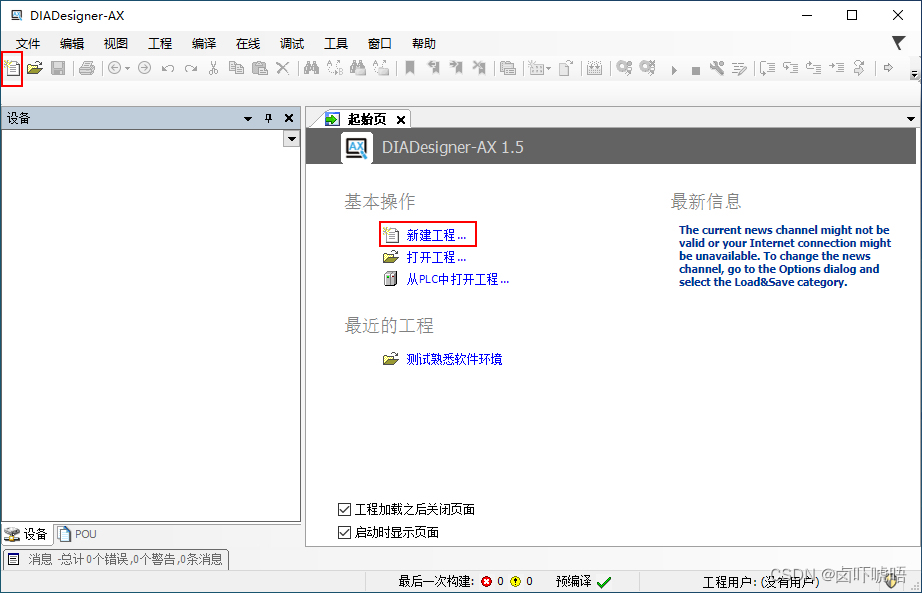Image resolution: width=922 pixels, height=593 pixels.
Task: Expand the toolbar overflow options arrow
Action: tap(914, 75)
